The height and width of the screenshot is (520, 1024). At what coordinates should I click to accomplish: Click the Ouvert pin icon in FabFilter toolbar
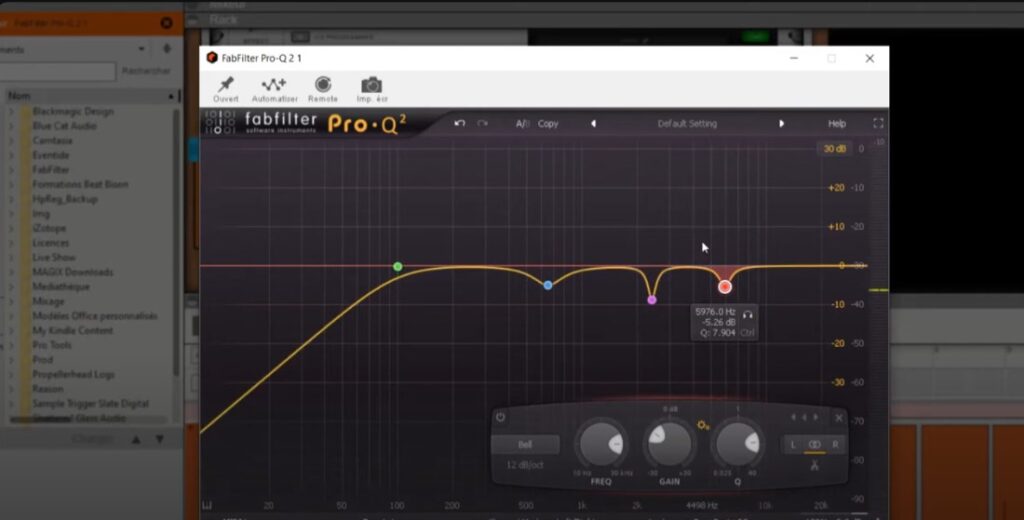point(226,85)
